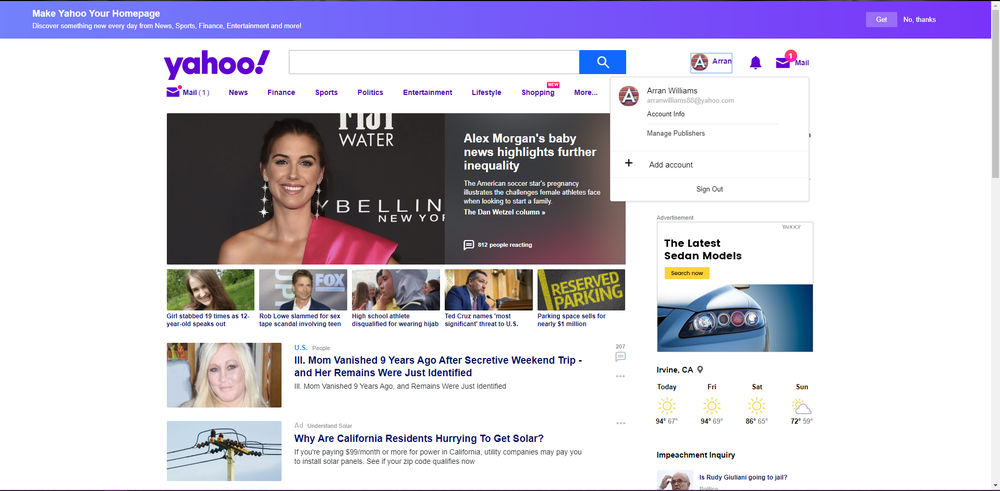Image resolution: width=1000 pixels, height=491 pixels.
Task: Open three-dot options on the solar ad
Action: [x=621, y=423]
